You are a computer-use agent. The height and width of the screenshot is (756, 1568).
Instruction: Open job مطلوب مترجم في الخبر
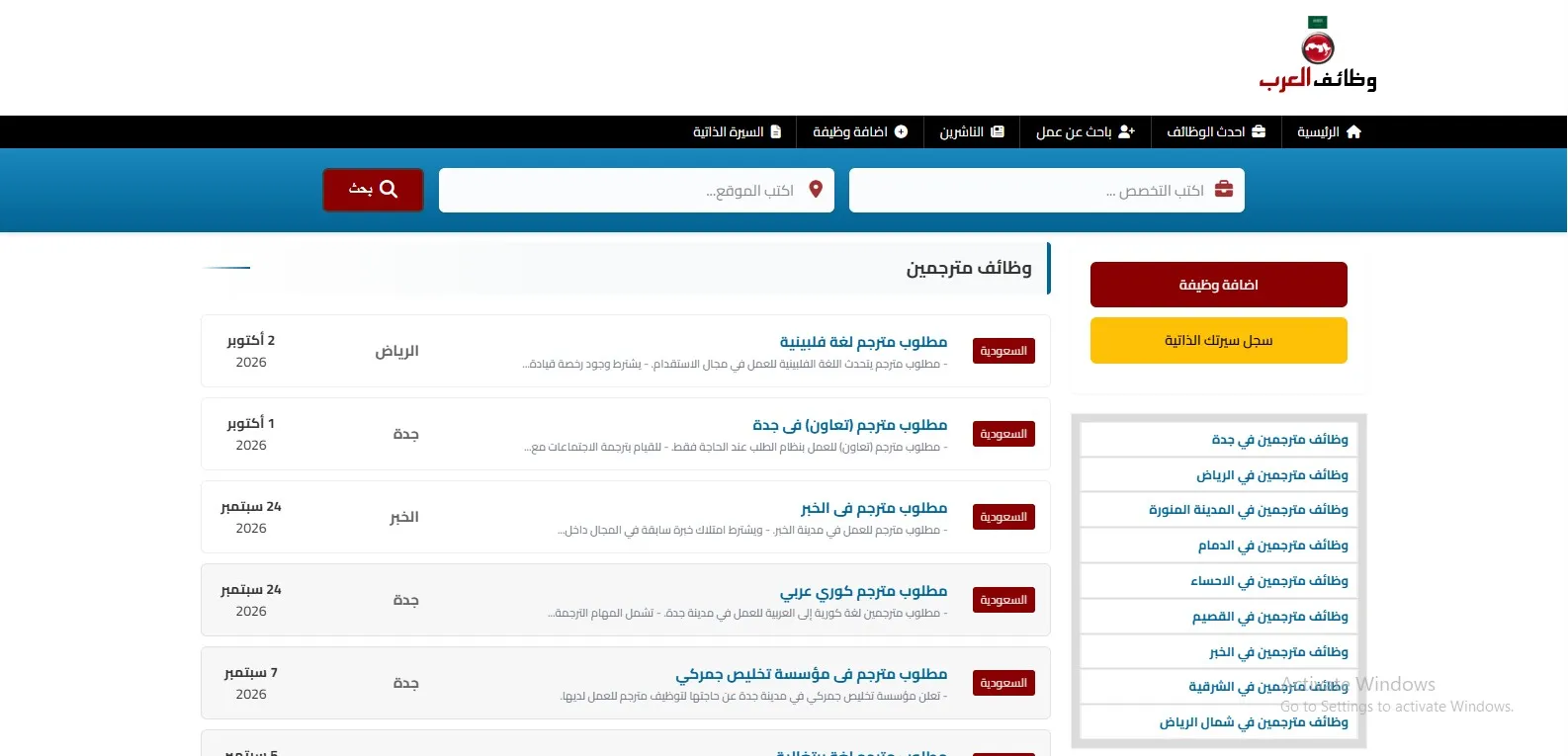click(x=874, y=508)
